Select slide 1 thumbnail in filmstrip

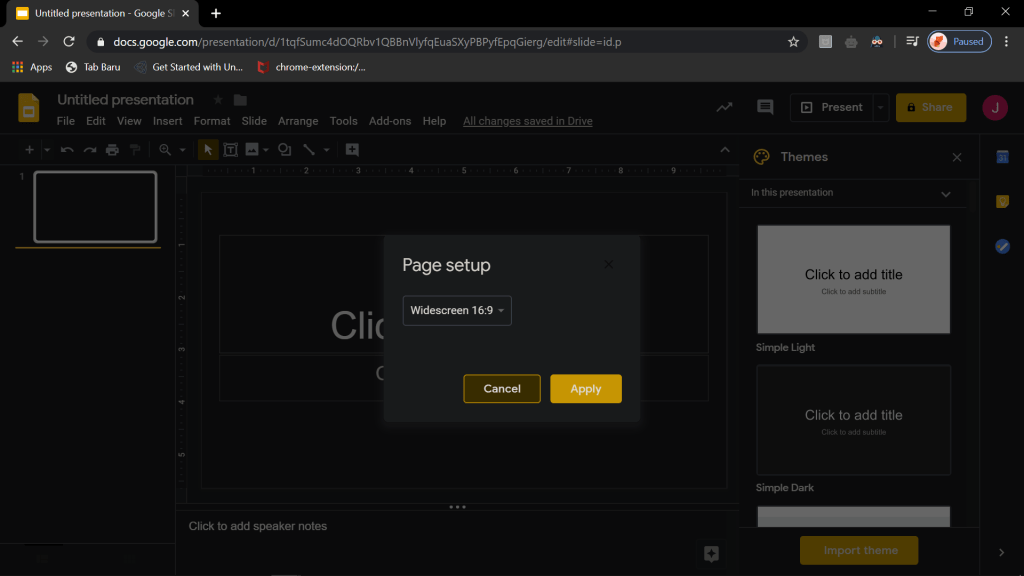(x=96, y=207)
